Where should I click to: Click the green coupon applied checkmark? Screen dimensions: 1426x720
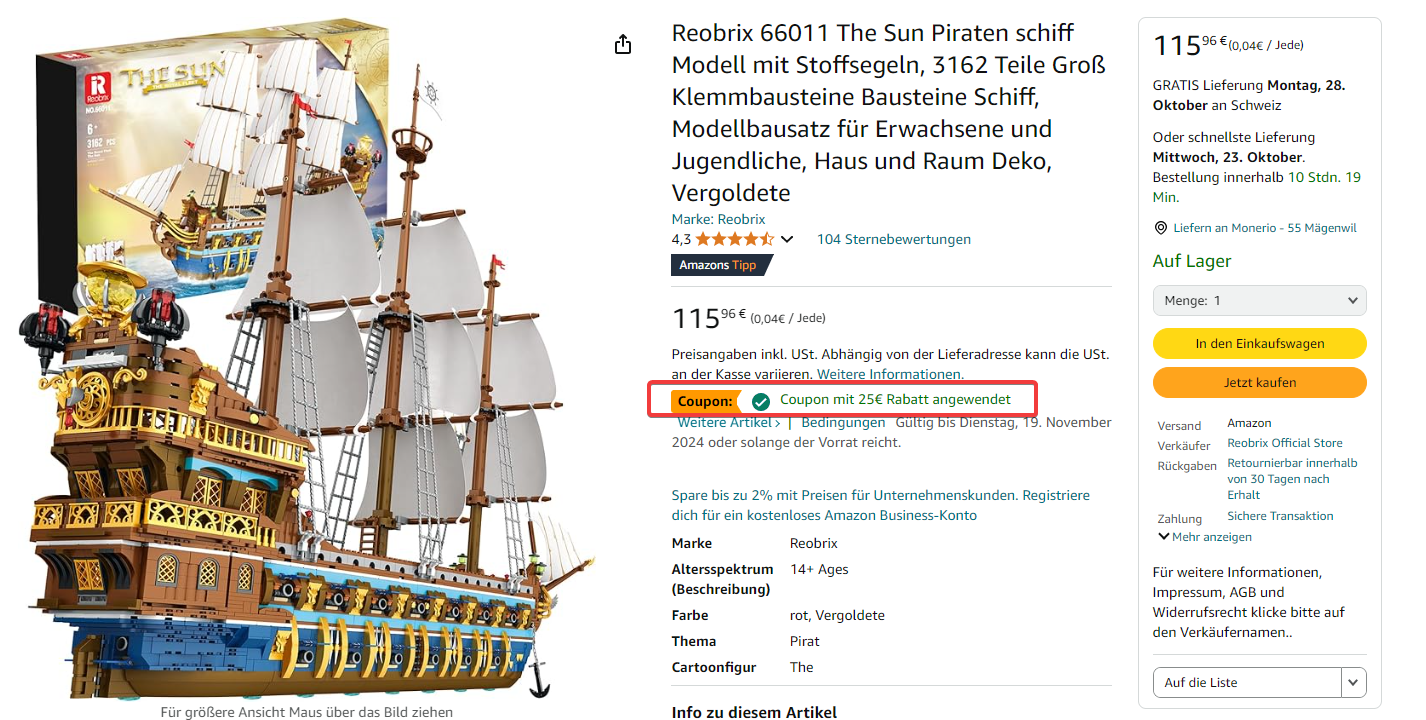pyautogui.click(x=761, y=401)
